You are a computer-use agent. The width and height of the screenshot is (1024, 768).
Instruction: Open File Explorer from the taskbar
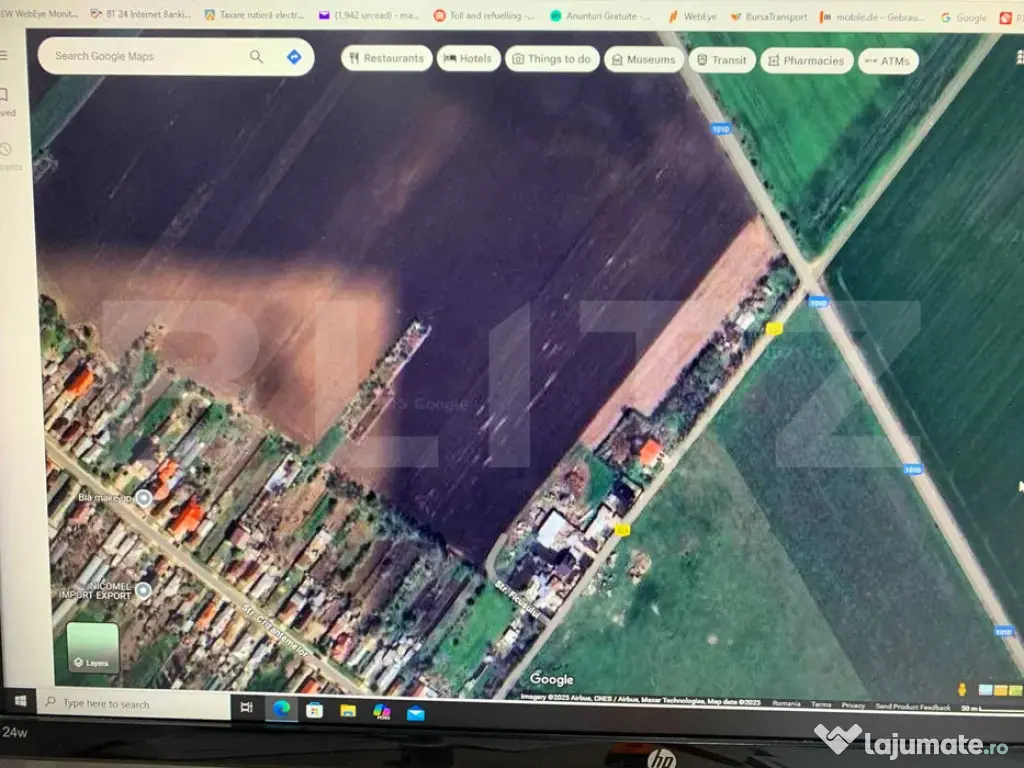tap(348, 710)
